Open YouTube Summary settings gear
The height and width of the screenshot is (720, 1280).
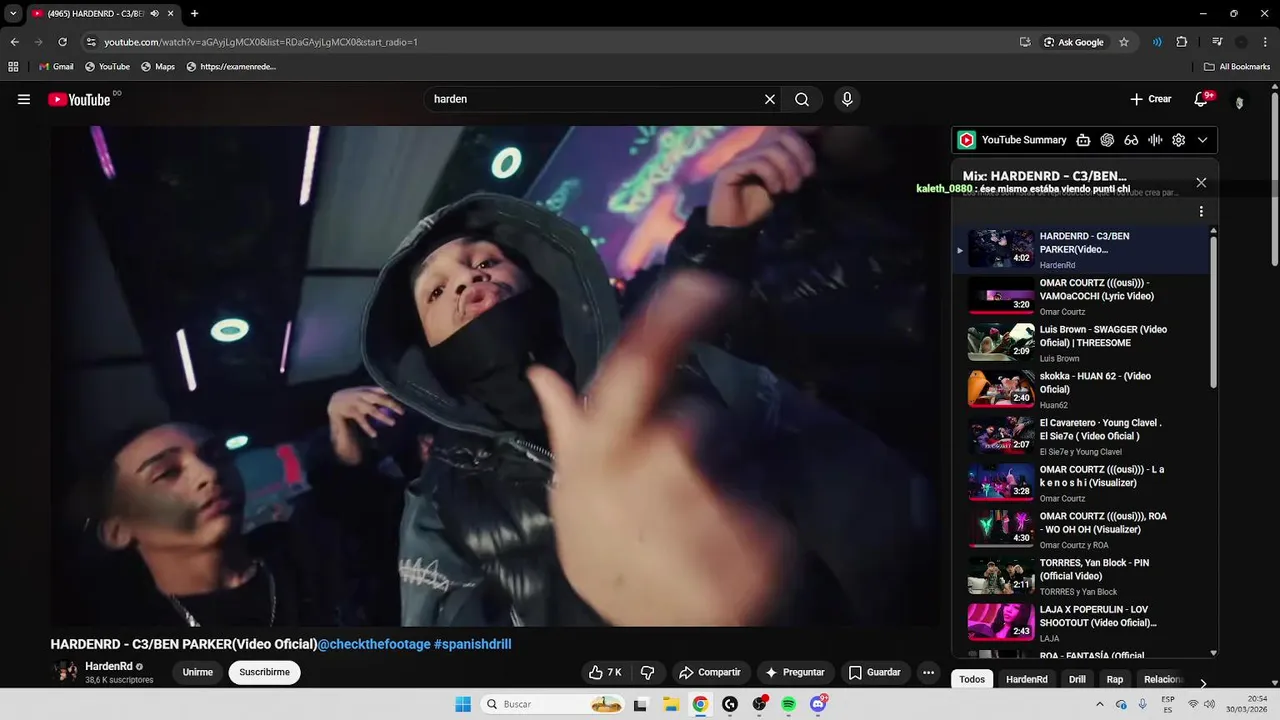point(1179,140)
